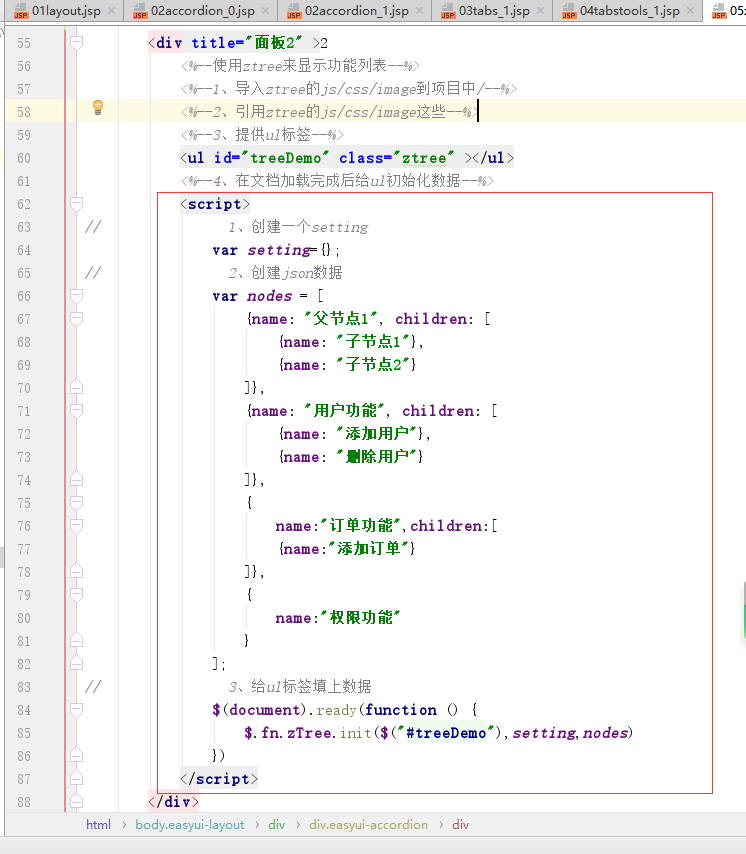The width and height of the screenshot is (746, 854).
Task: Click the fold end marker on line 87
Action: (x=77, y=778)
